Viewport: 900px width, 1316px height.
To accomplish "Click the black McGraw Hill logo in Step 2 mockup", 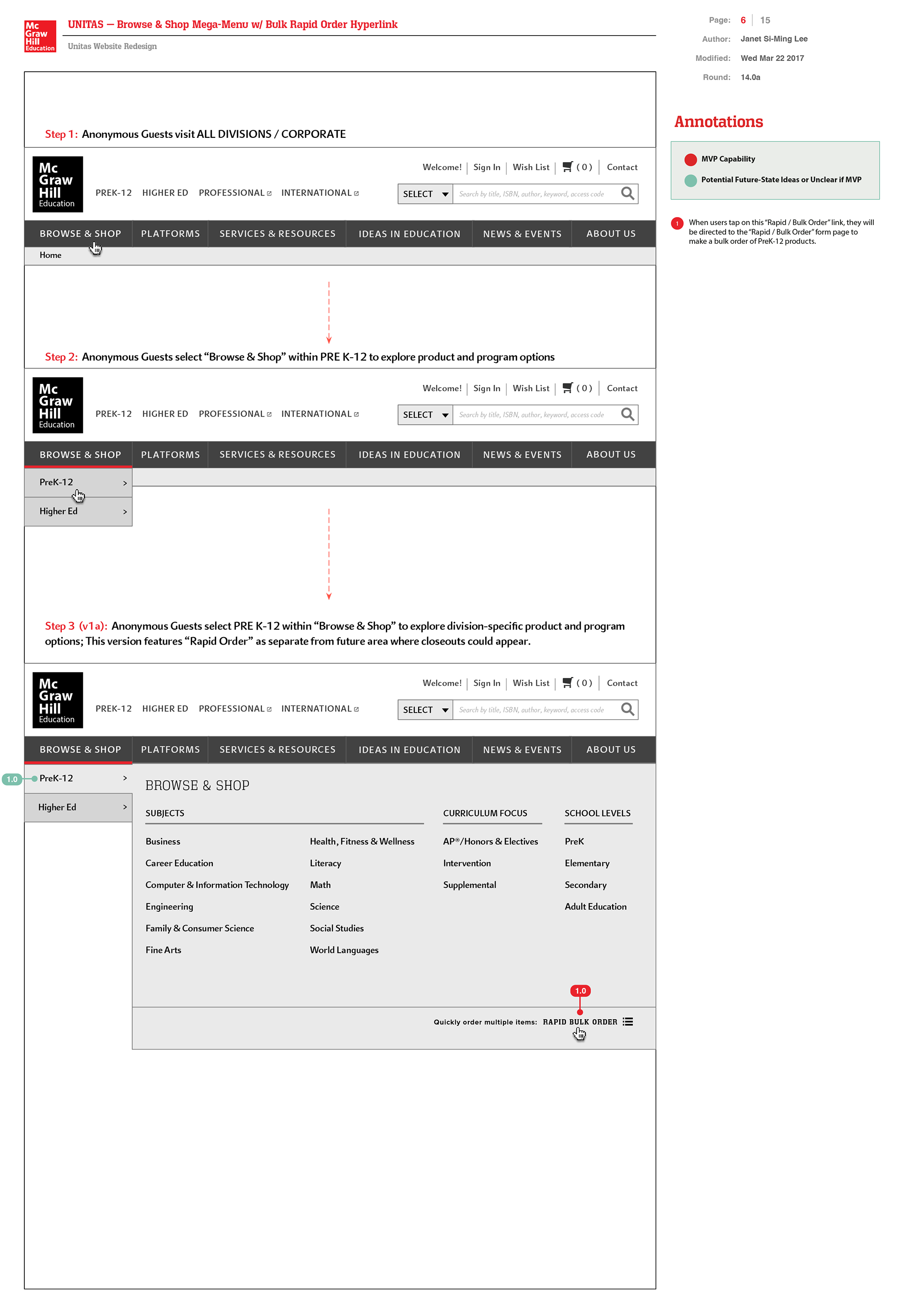I will pyautogui.click(x=58, y=406).
